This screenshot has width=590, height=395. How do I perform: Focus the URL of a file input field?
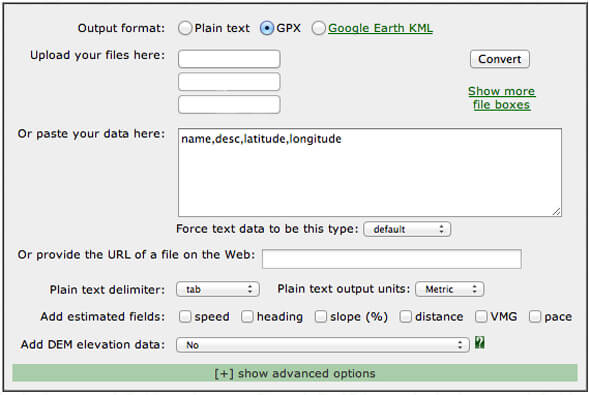tap(392, 259)
